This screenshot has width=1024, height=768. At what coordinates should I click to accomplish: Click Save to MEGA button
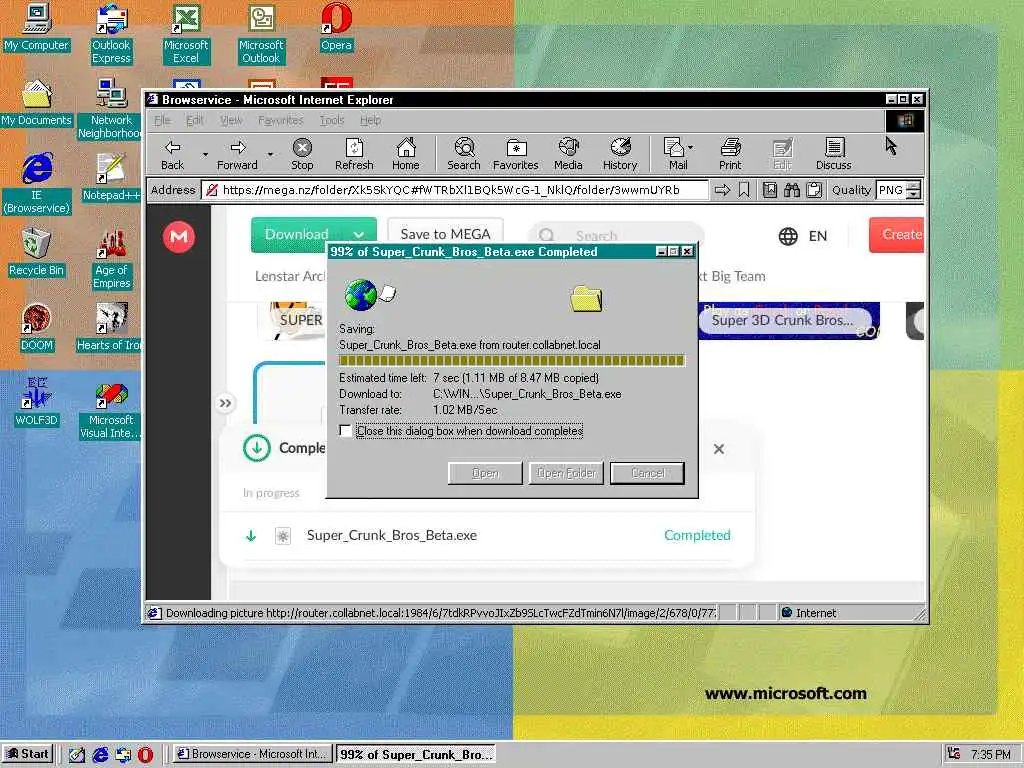tap(445, 234)
